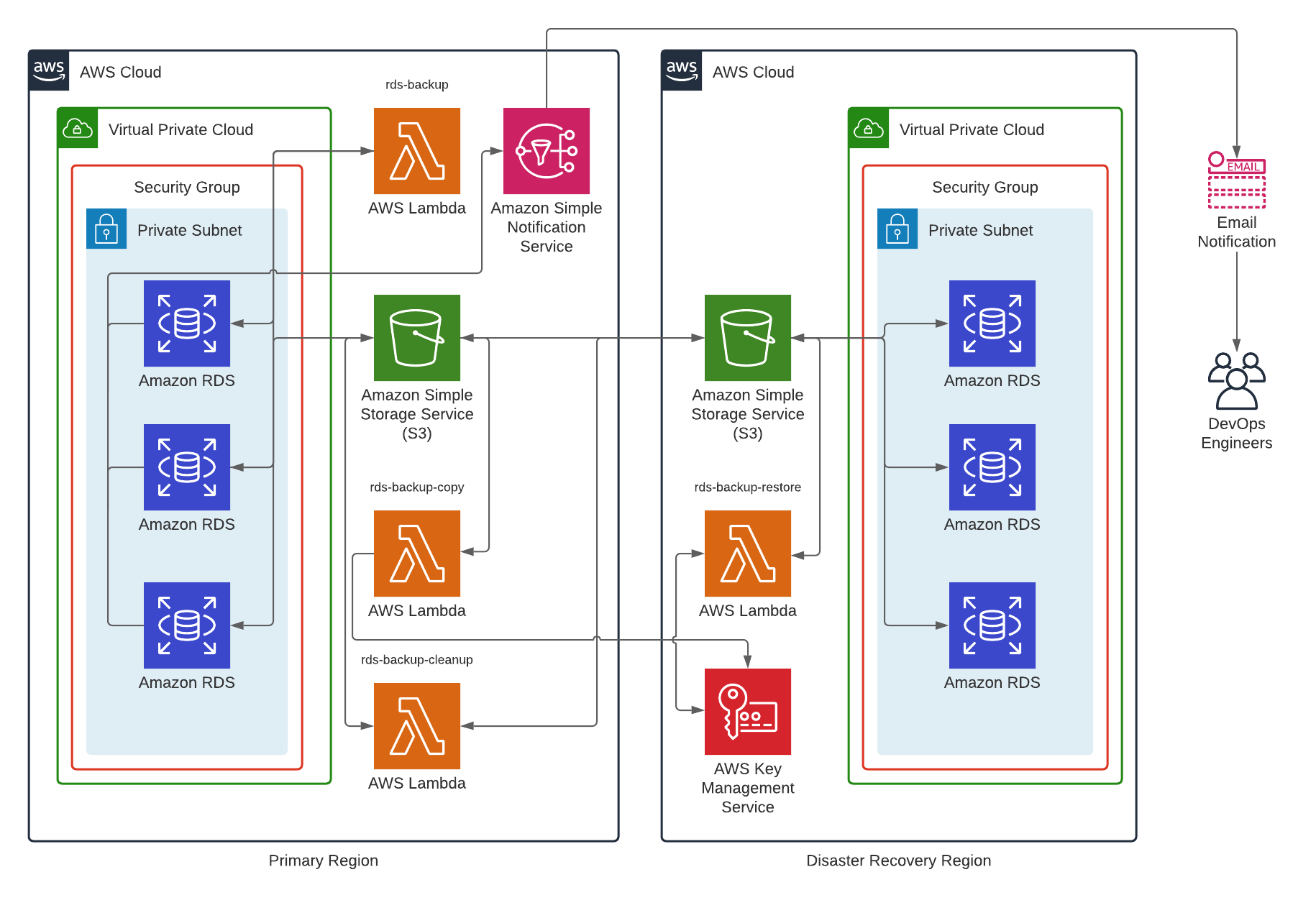Click the 'AWS Lambda' label under rds-backup-copy

[x=417, y=610]
